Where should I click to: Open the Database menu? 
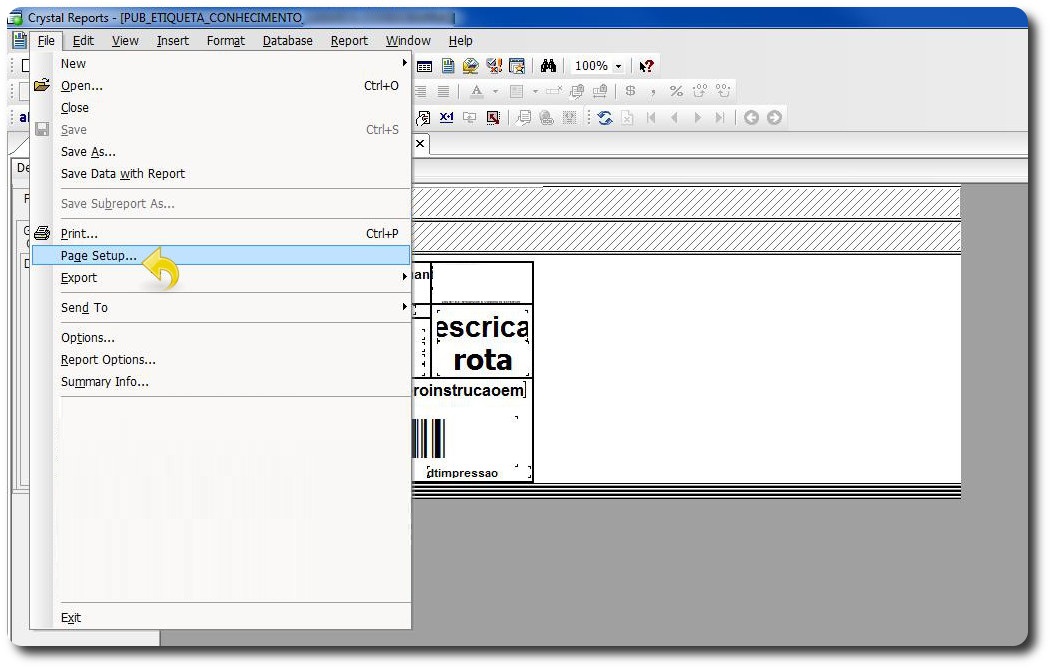click(x=288, y=41)
